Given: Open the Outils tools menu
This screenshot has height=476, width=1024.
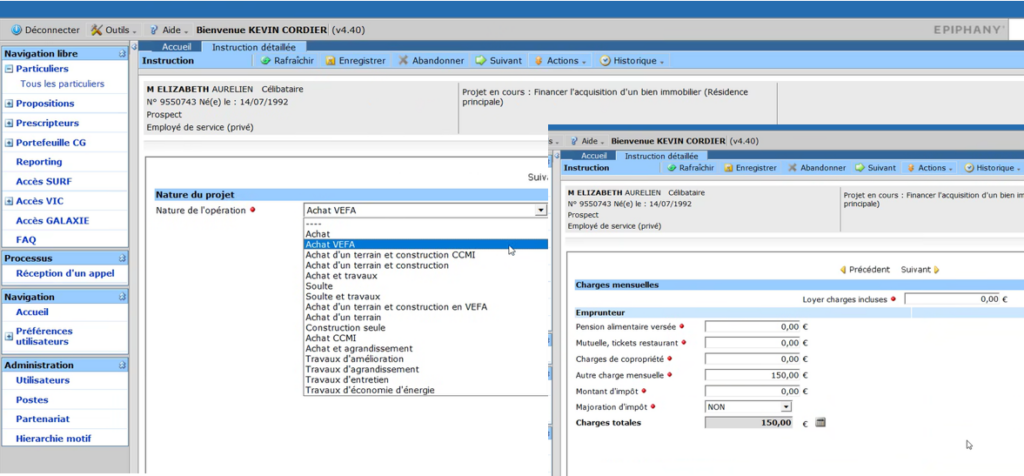Looking at the screenshot, I should 97,30.
